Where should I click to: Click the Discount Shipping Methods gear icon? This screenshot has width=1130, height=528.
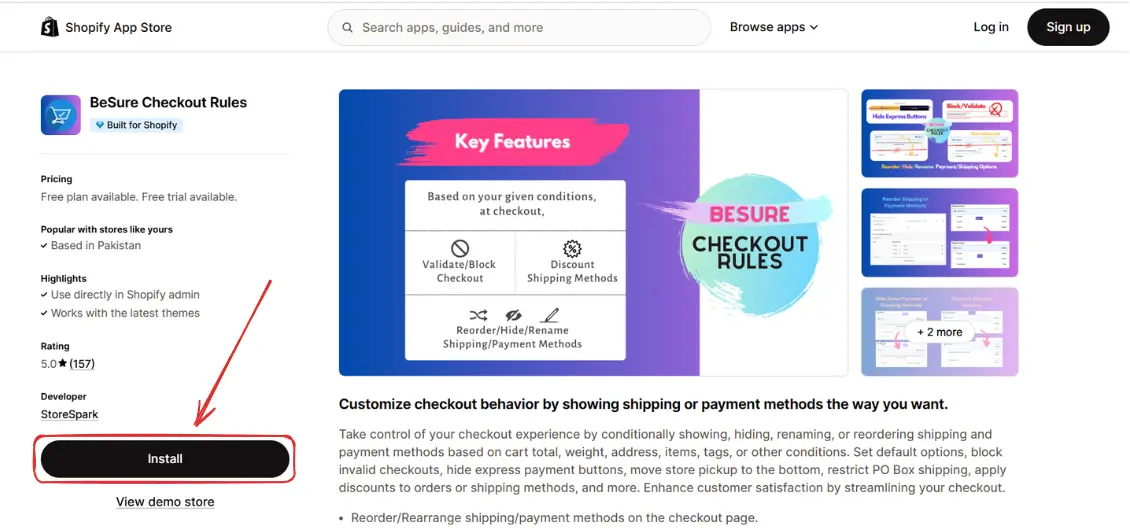(x=572, y=248)
